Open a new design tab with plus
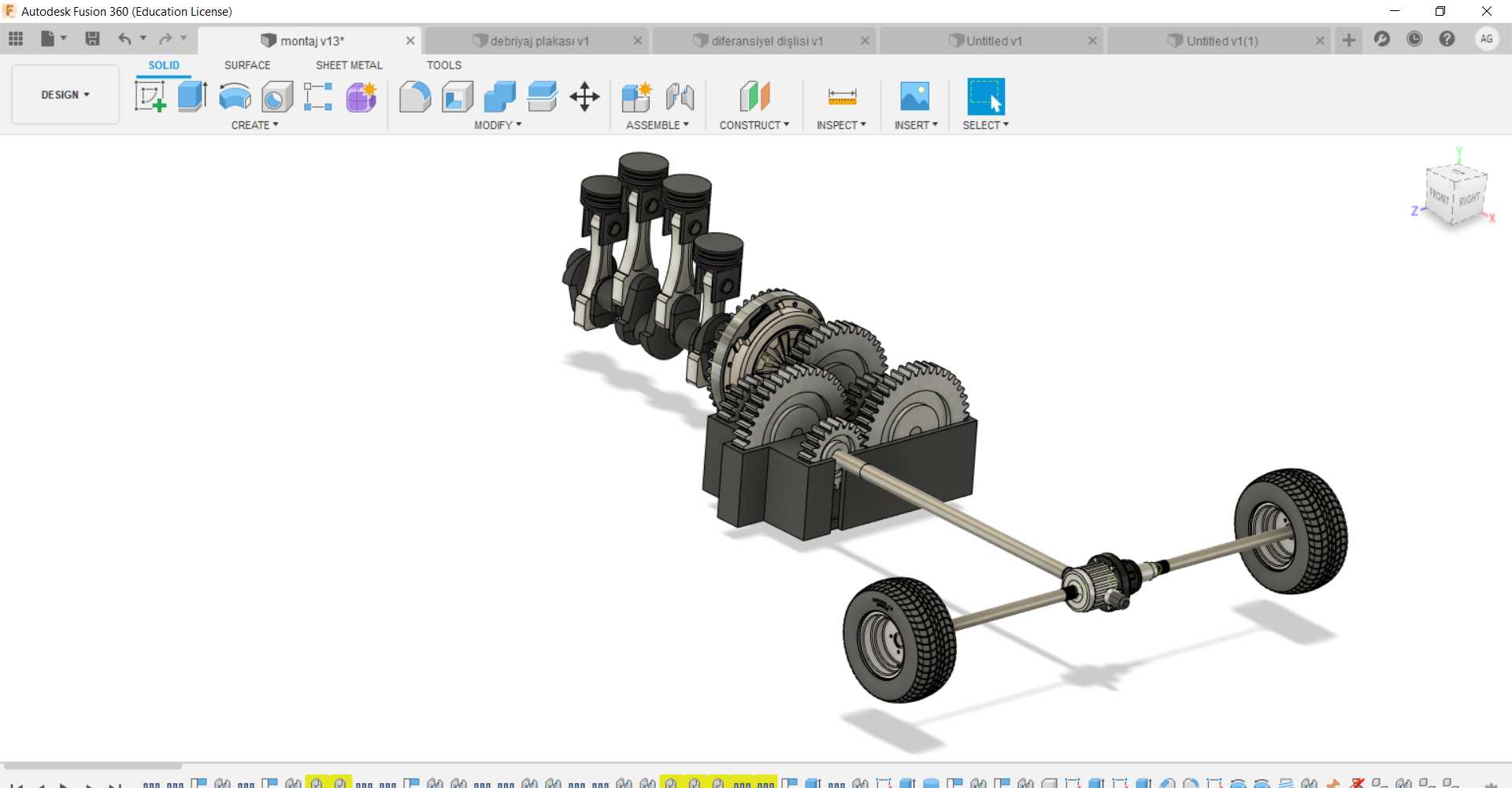This screenshot has height=788, width=1512. pyautogui.click(x=1349, y=39)
